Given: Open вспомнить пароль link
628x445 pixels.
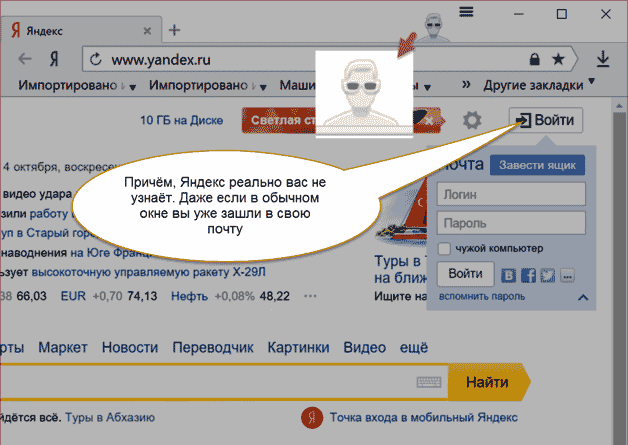Looking at the screenshot, I should tap(482, 296).
